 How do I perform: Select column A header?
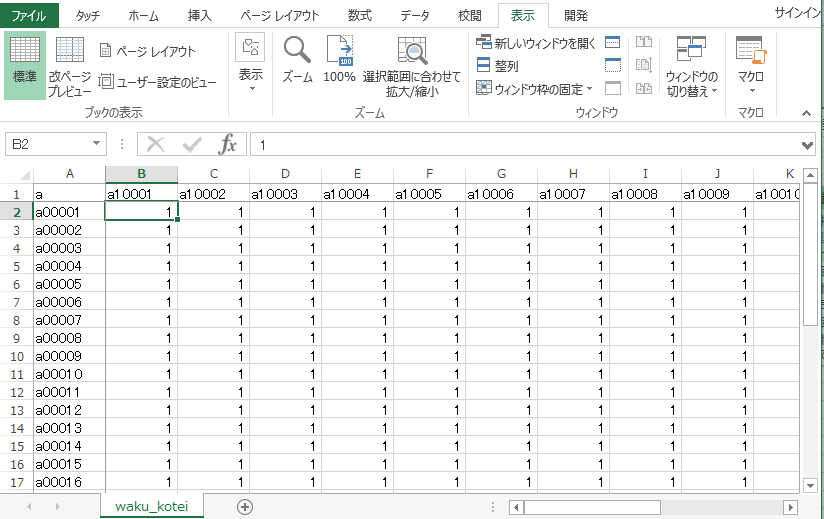69,174
